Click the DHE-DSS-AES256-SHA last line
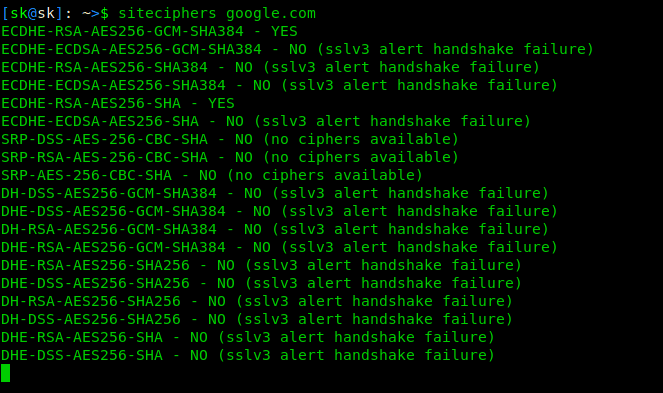Screen dimensions: 663x393 [x=248, y=355]
